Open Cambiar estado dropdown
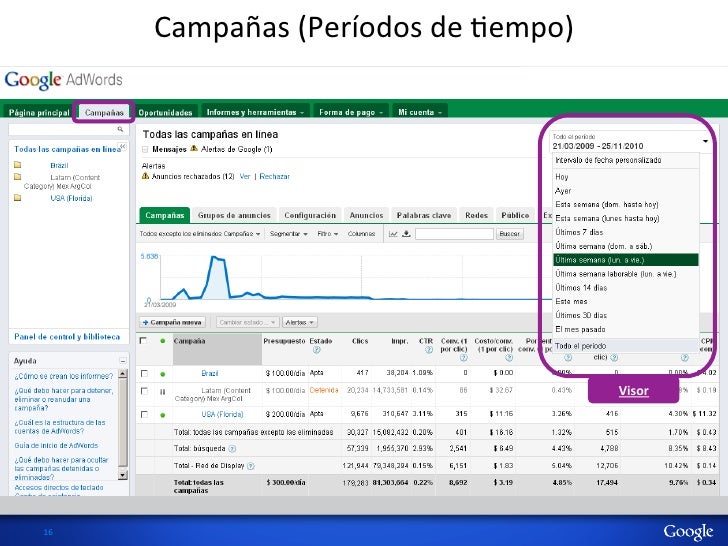This screenshot has width=728, height=546. 247,322
